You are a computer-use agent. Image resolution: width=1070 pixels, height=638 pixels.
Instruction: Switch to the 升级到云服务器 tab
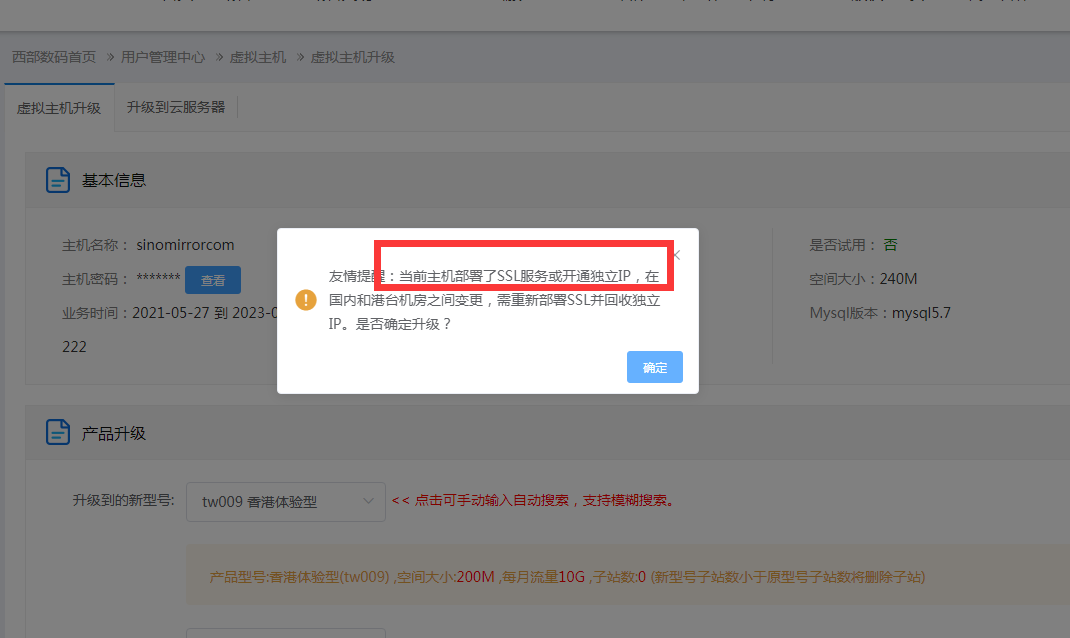176,107
